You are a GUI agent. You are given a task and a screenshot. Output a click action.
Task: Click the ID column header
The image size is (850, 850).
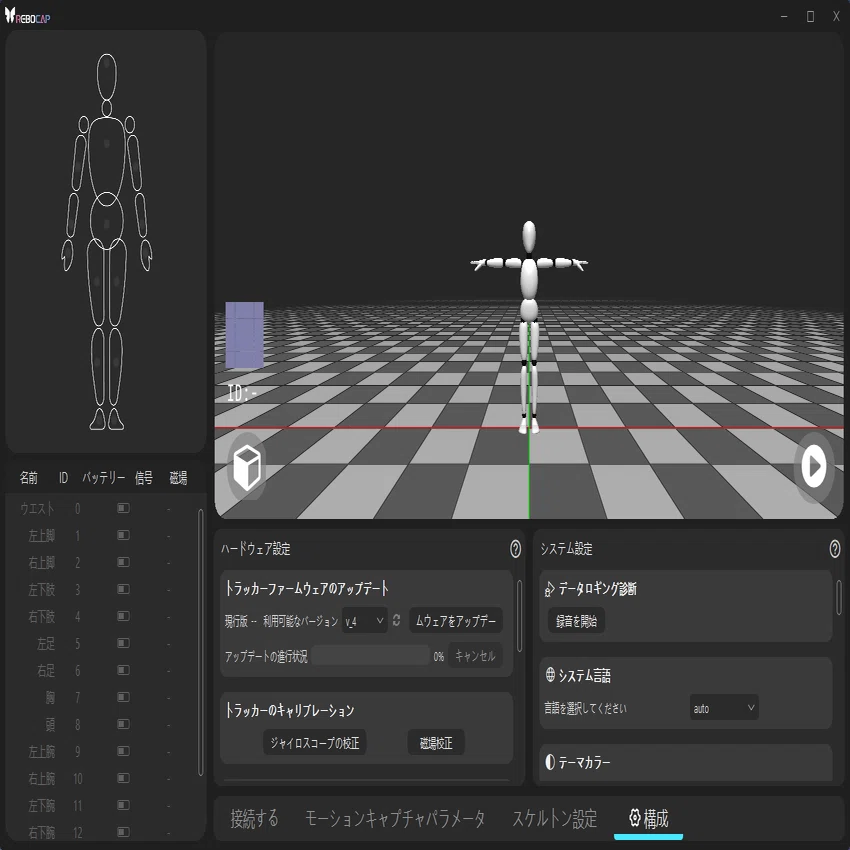(x=63, y=478)
